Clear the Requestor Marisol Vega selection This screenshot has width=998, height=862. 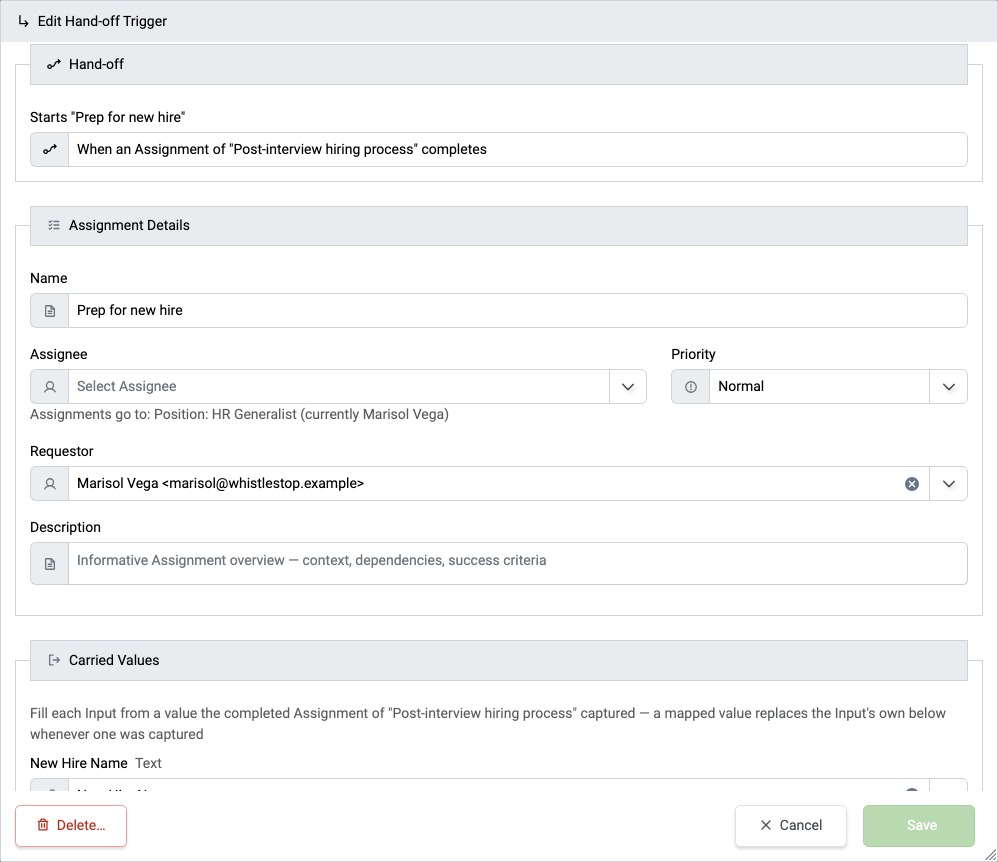point(911,484)
